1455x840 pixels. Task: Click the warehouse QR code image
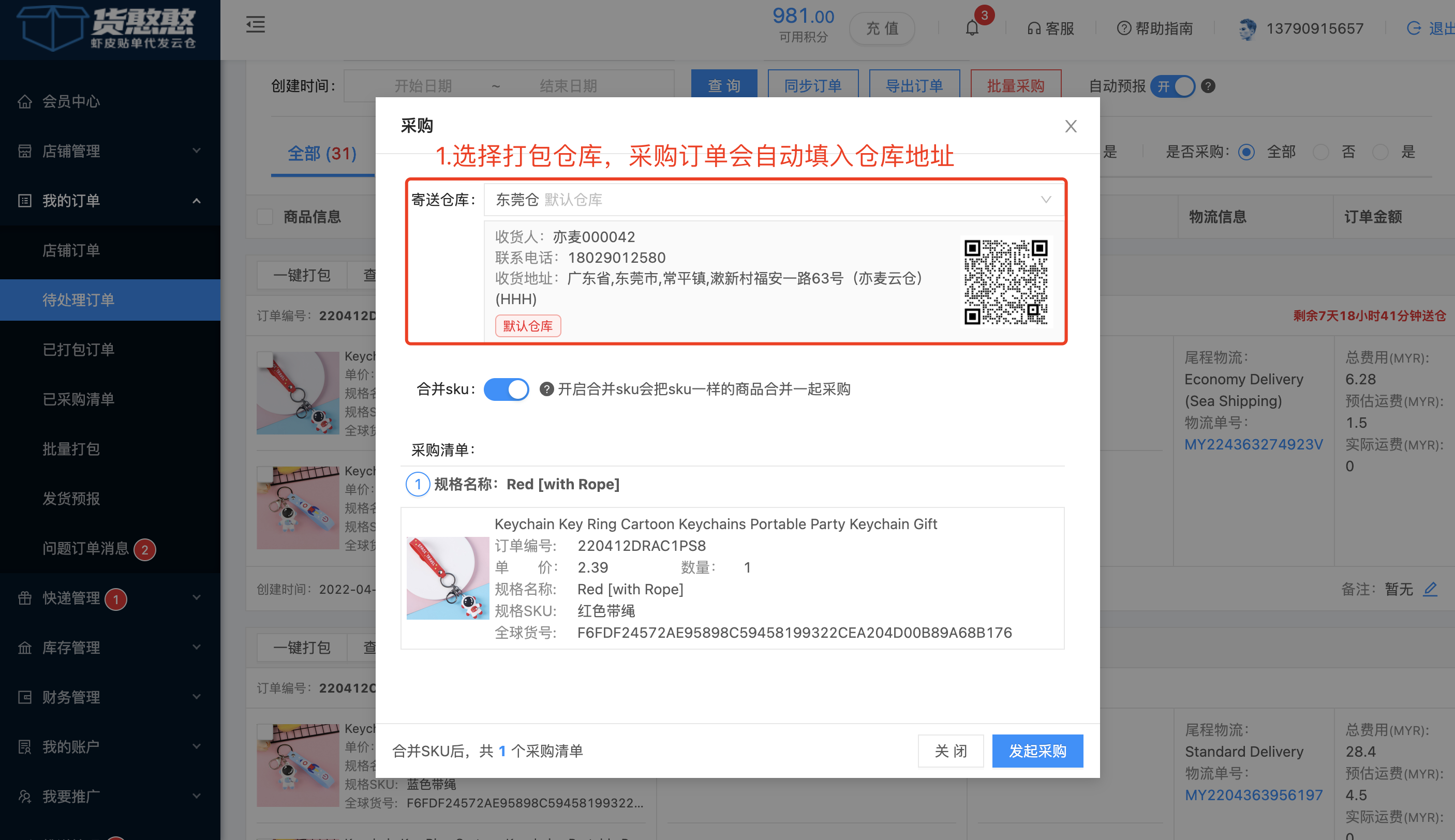1005,281
